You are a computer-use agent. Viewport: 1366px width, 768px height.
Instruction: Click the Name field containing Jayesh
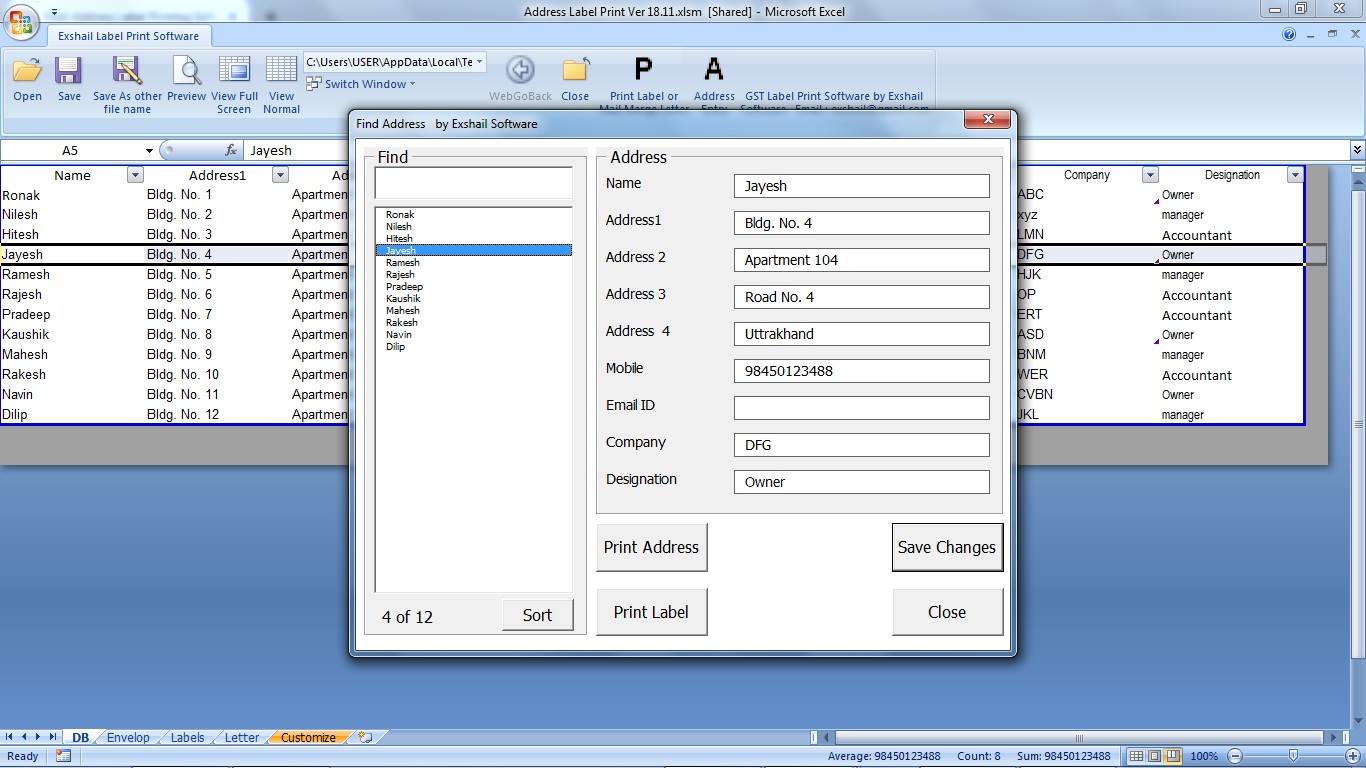pyautogui.click(x=862, y=186)
